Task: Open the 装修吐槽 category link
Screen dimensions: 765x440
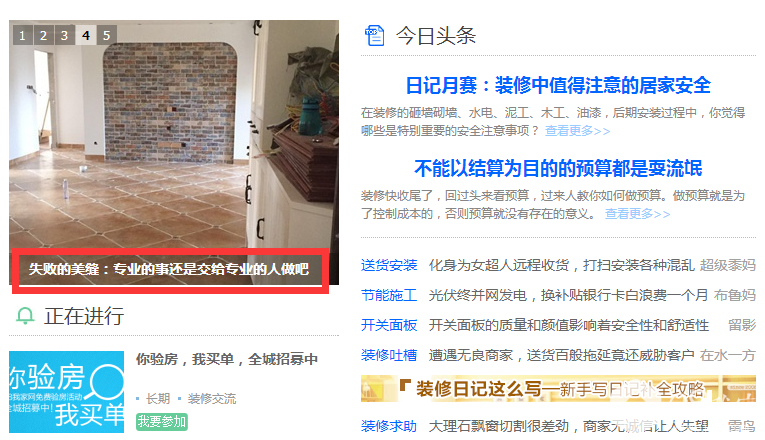Action: [x=389, y=355]
